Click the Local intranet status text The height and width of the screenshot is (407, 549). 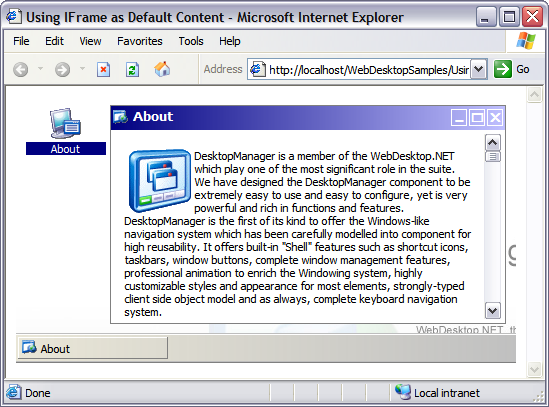click(x=447, y=393)
